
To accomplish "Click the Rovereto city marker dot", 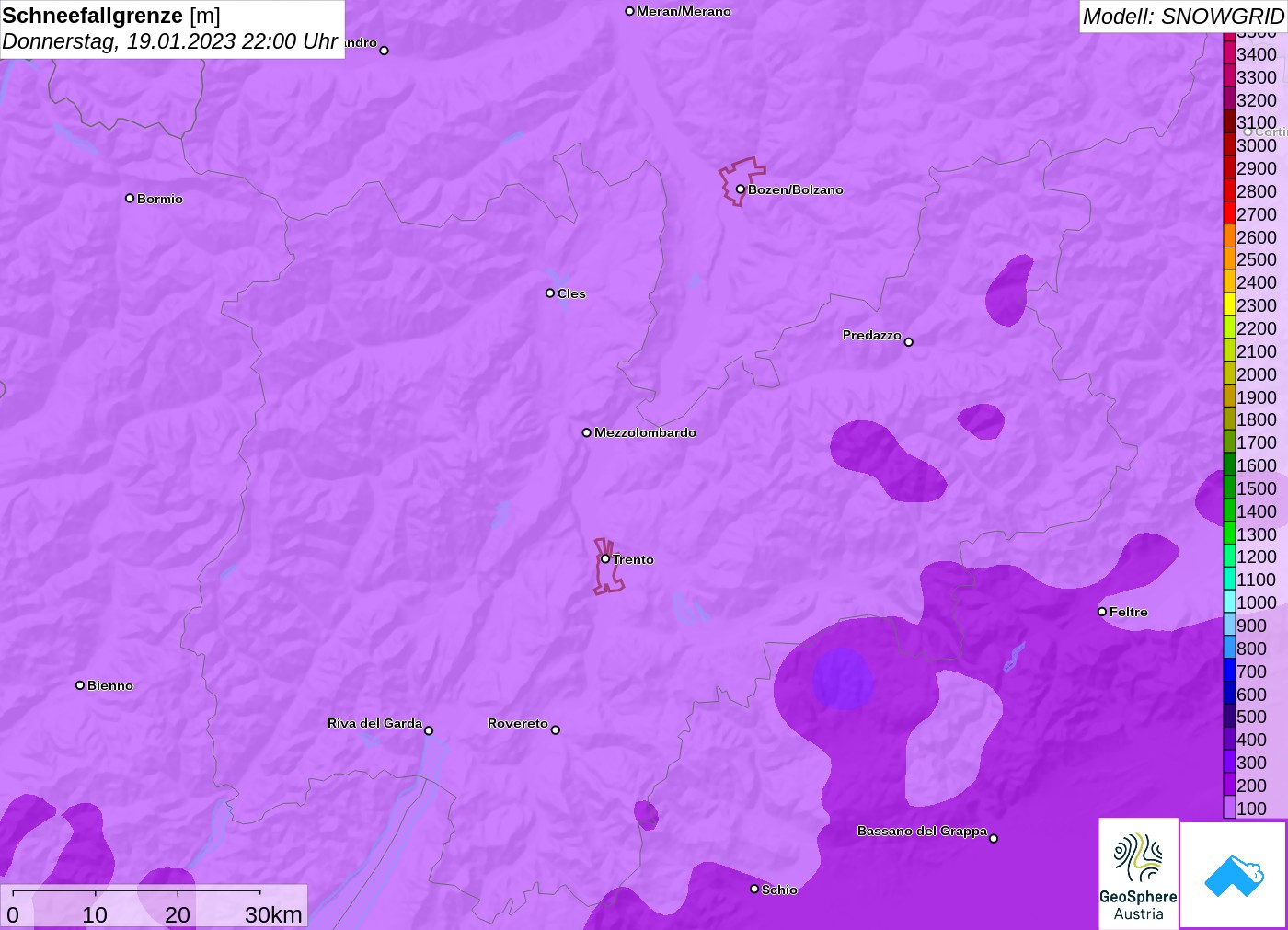I will point(555,730).
